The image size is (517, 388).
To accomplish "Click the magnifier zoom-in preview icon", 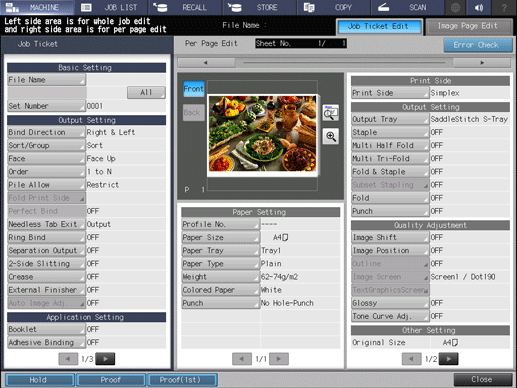I will pyautogui.click(x=331, y=136).
